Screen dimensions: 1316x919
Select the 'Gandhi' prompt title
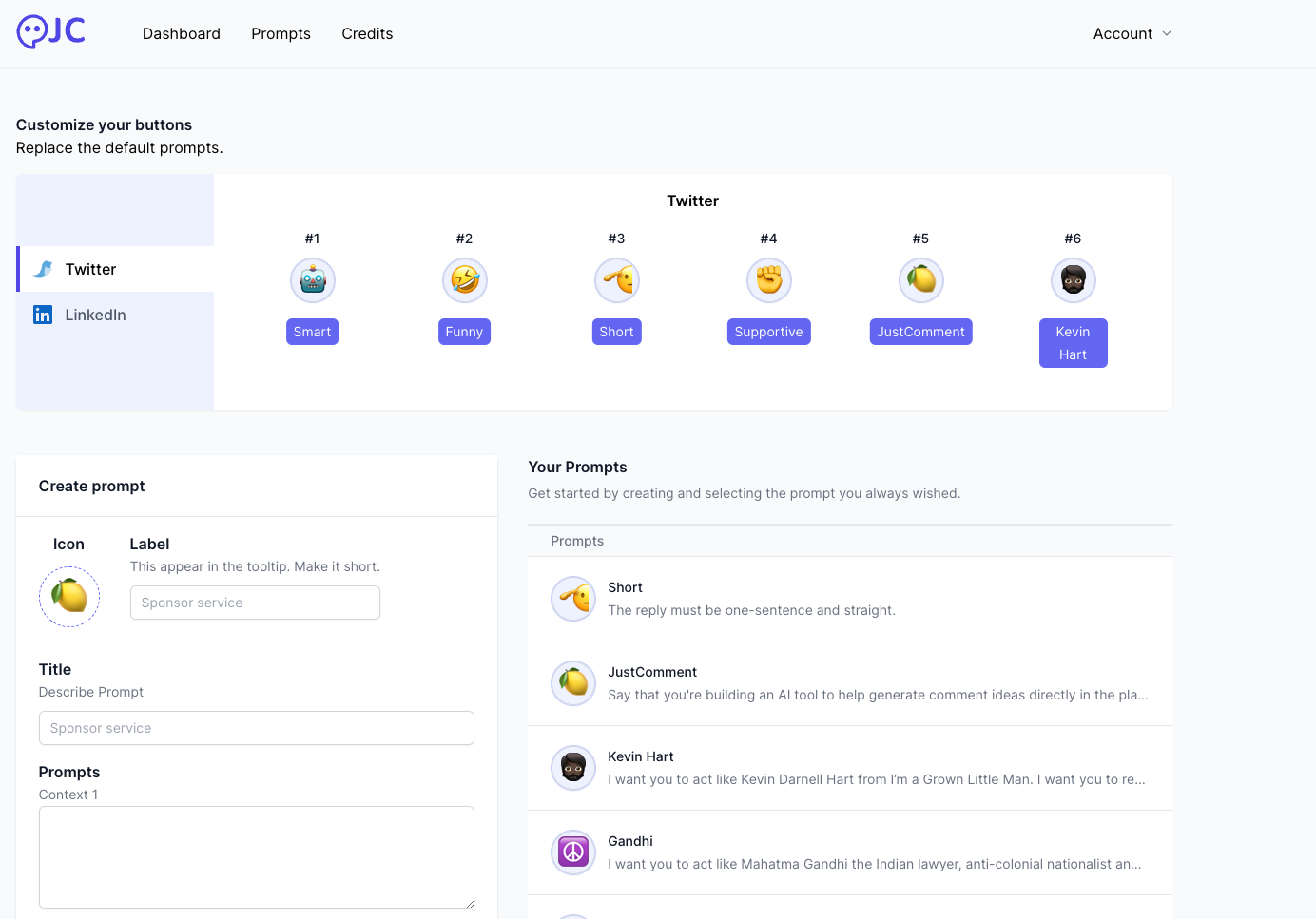click(630, 841)
